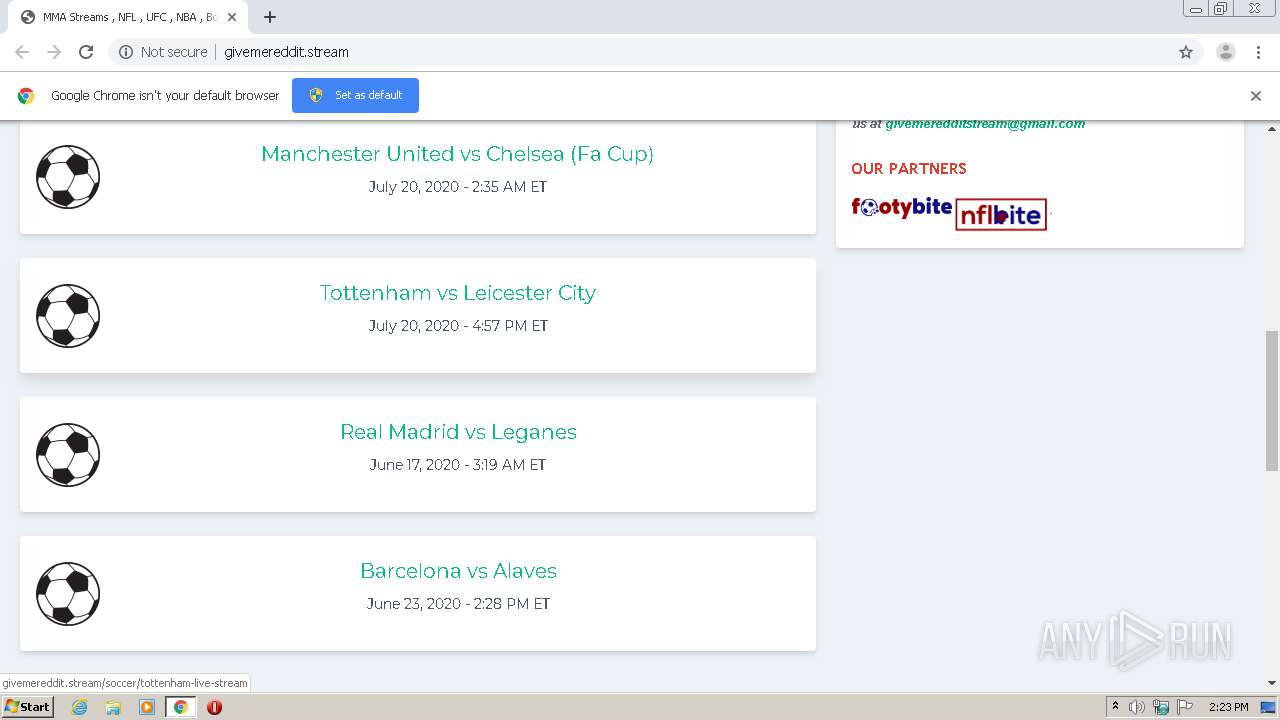Viewport: 1280px width, 720px height.
Task: Open the Chrome profile avatar icon
Action: point(1226,52)
